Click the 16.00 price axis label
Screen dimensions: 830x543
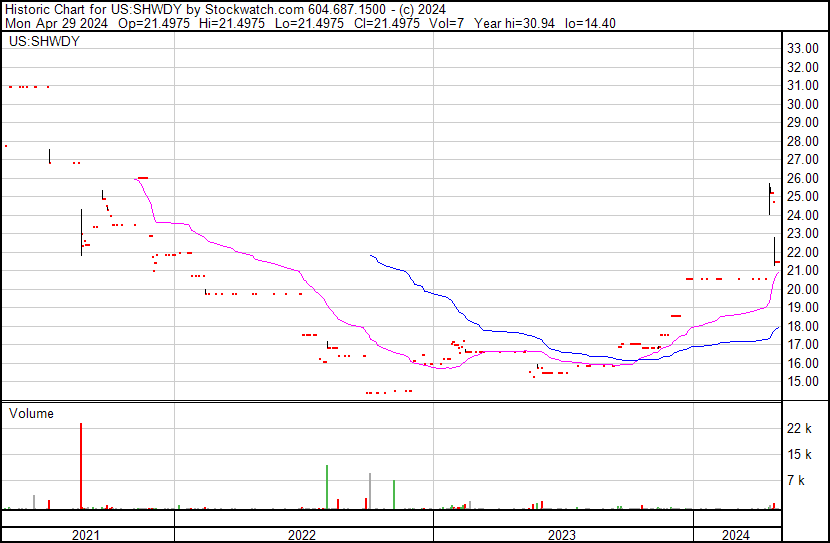(x=803, y=364)
